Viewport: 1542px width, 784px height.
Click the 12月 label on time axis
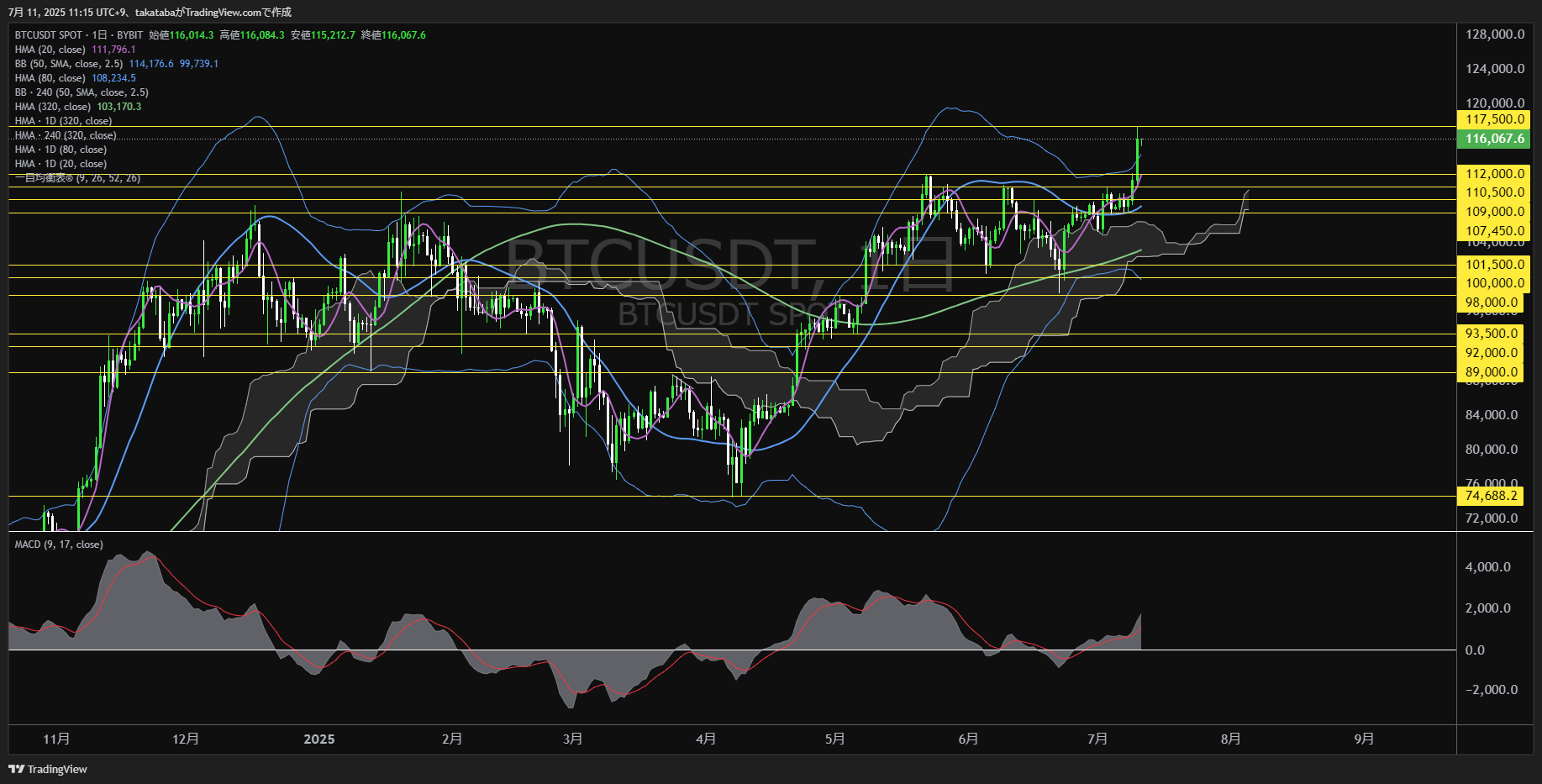[x=186, y=739]
